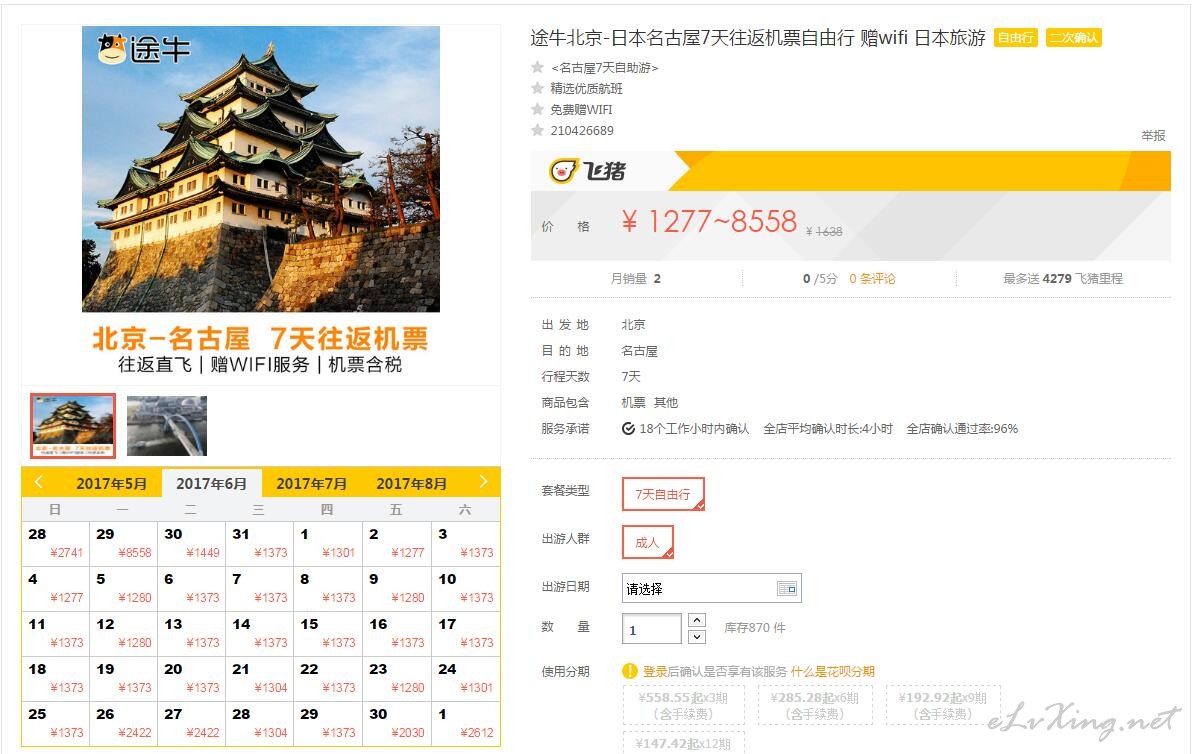The image size is (1192, 754).
Task: Select the Nagoya castle thumbnail
Action: coord(73,426)
